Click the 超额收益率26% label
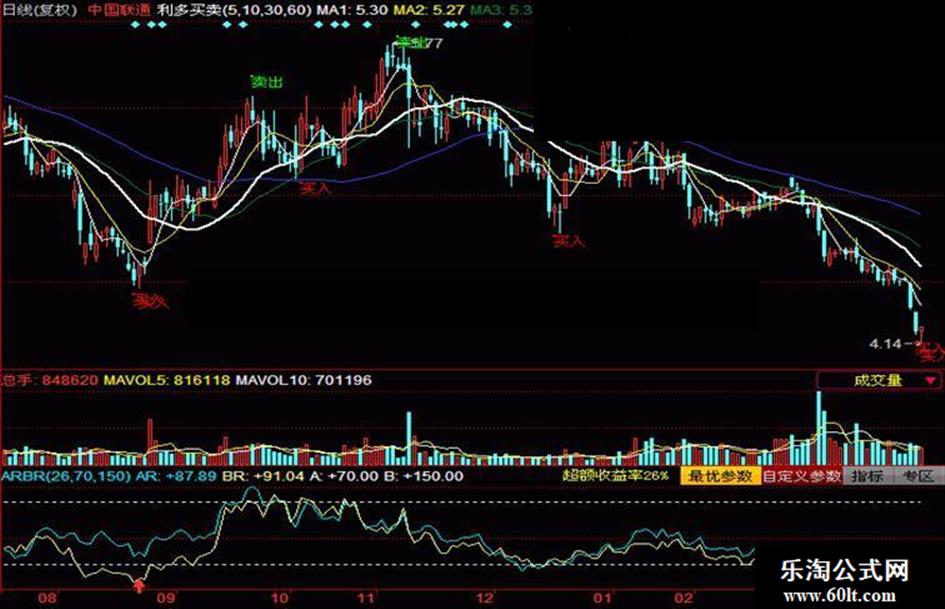The width and height of the screenshot is (945, 609). coord(615,475)
